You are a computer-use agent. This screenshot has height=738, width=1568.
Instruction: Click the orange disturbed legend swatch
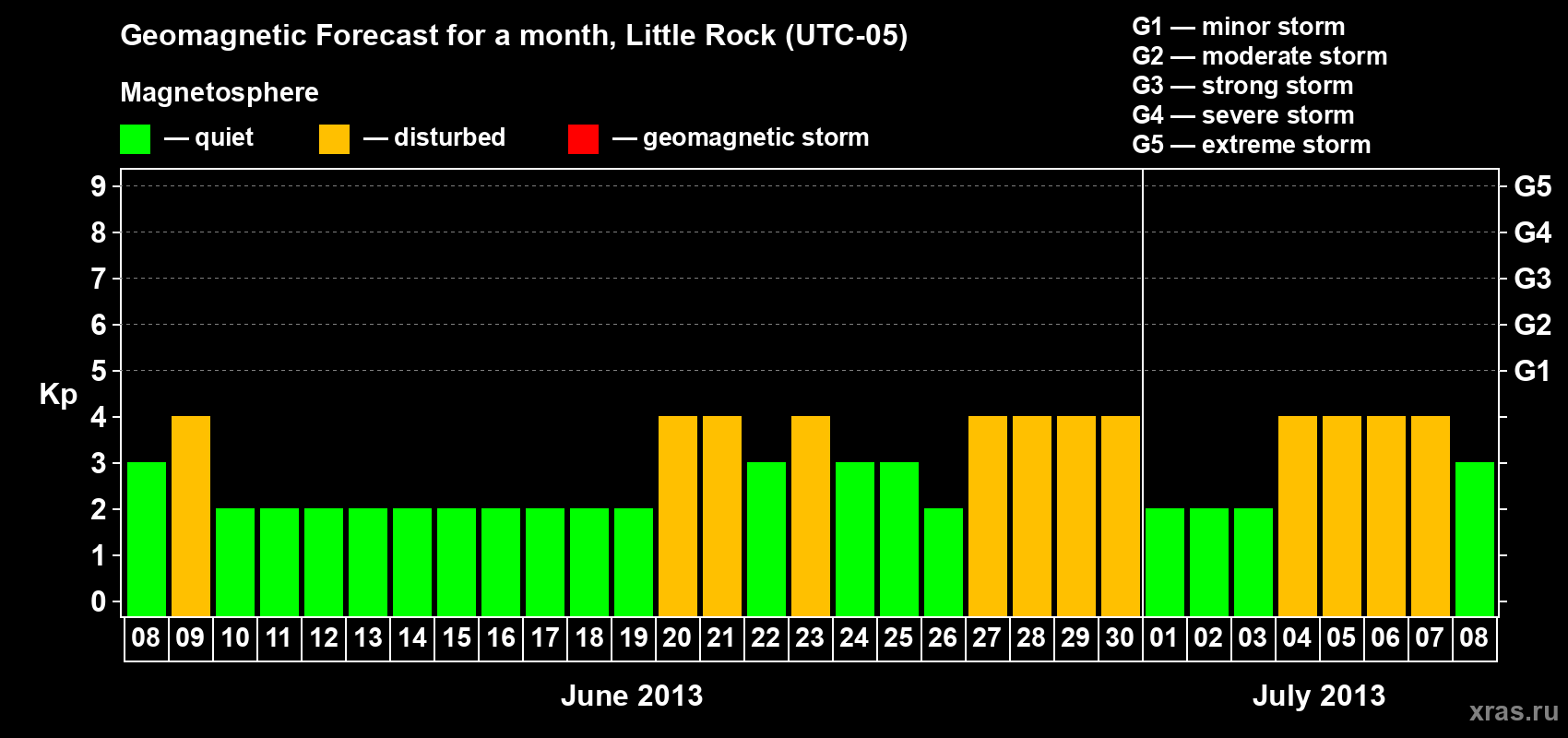click(334, 139)
